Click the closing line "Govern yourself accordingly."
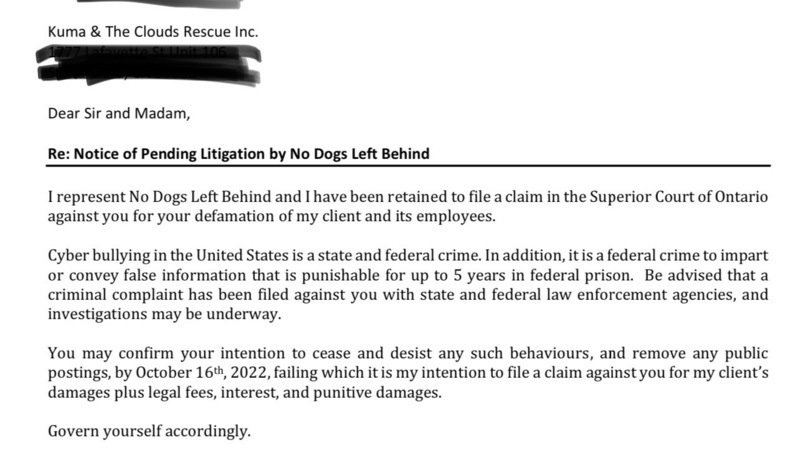 click(150, 432)
